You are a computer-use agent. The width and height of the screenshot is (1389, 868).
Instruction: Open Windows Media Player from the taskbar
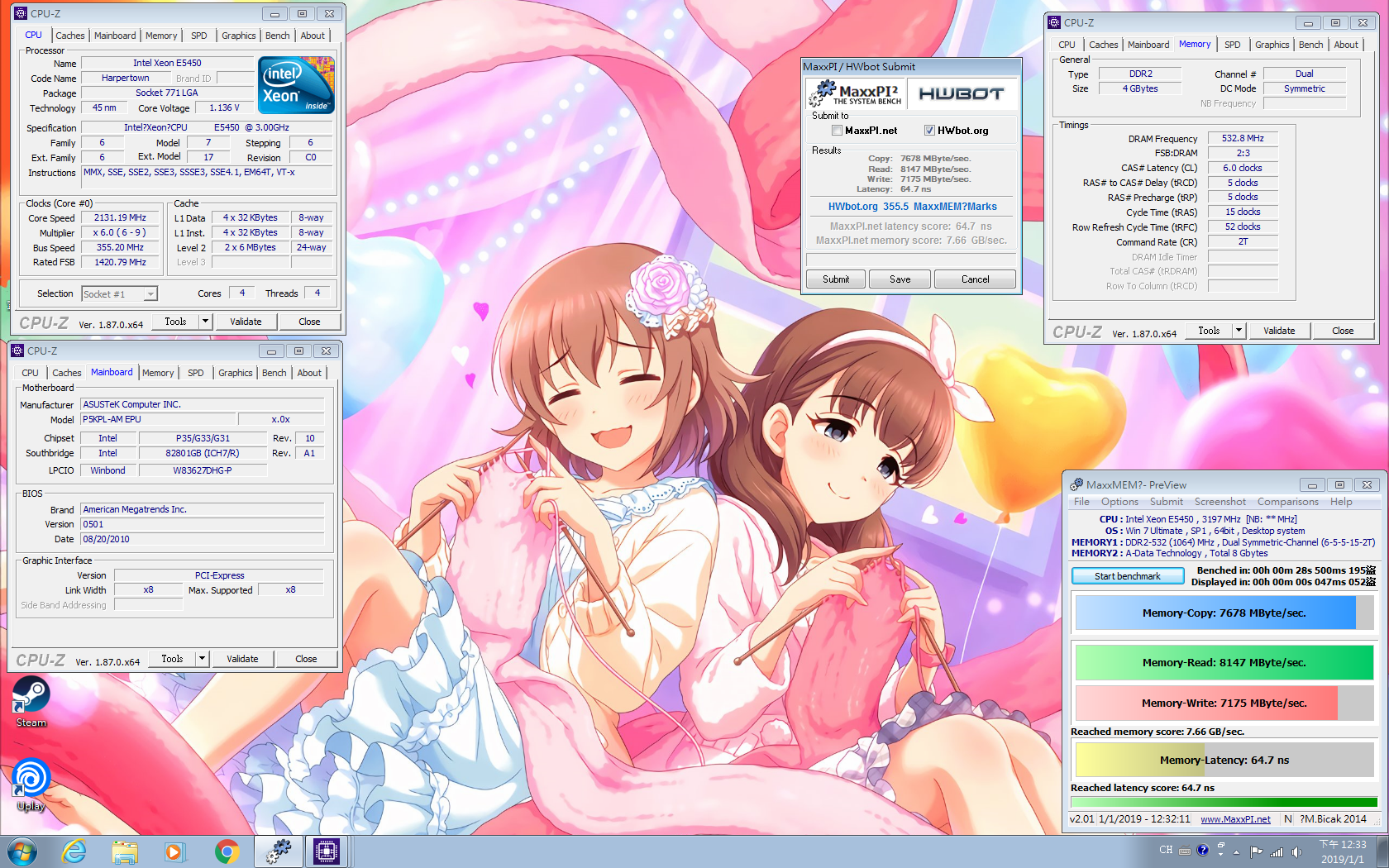click(174, 851)
